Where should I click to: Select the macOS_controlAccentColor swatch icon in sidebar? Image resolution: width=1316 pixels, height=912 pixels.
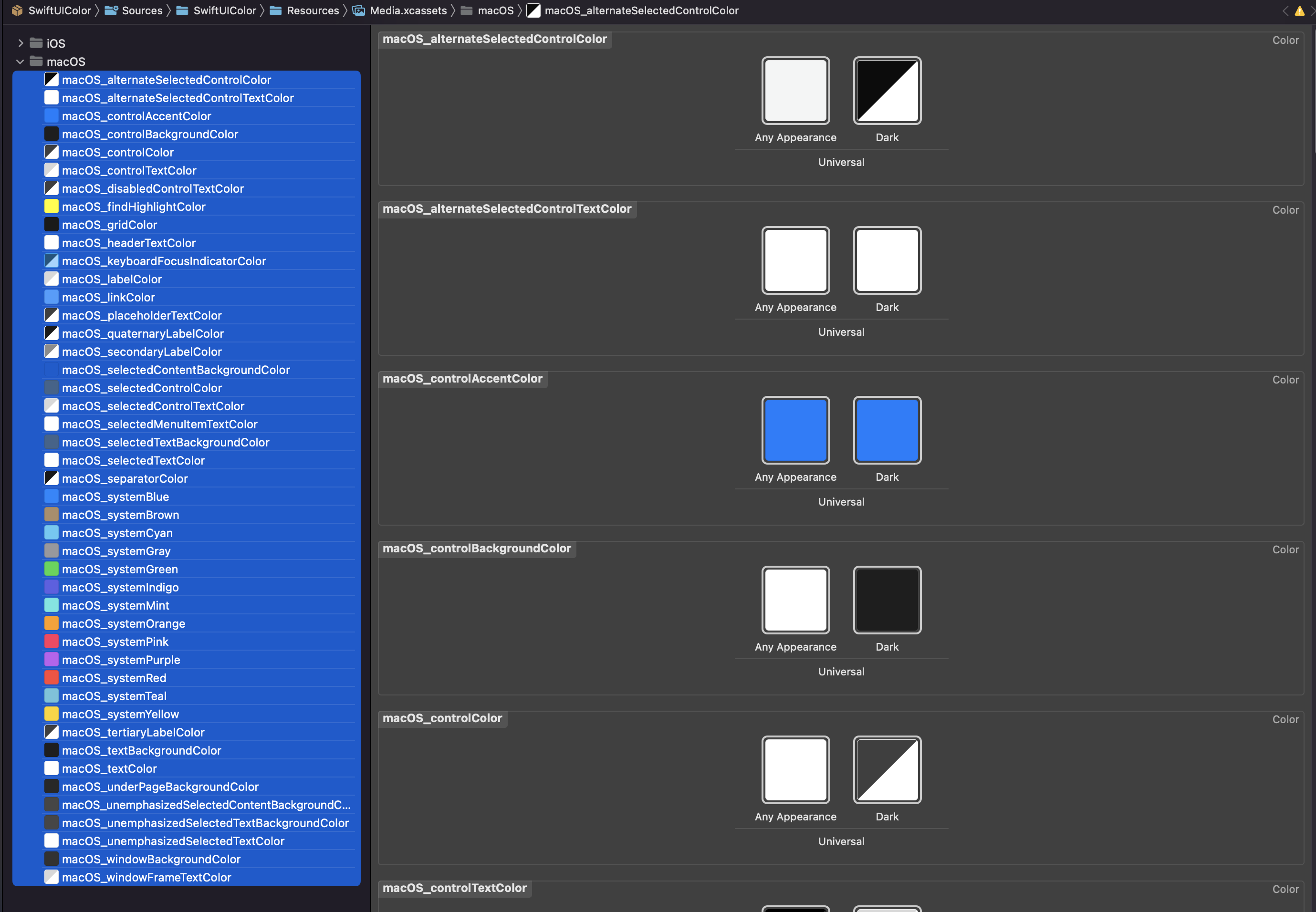click(51, 115)
